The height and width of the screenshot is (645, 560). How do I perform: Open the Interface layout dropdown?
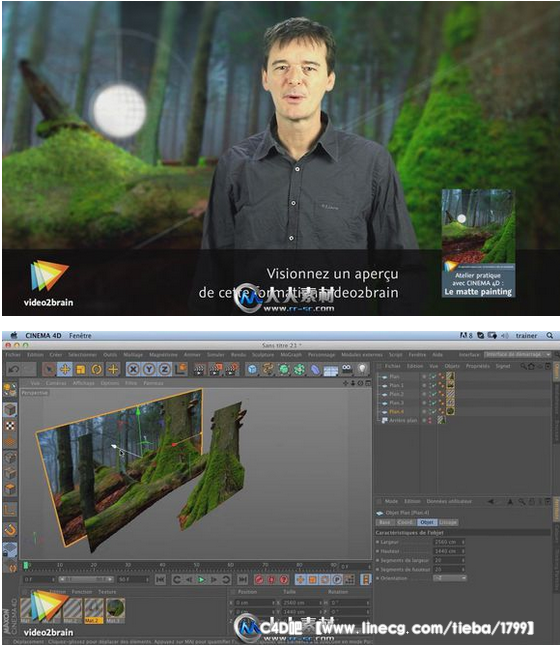(x=518, y=355)
